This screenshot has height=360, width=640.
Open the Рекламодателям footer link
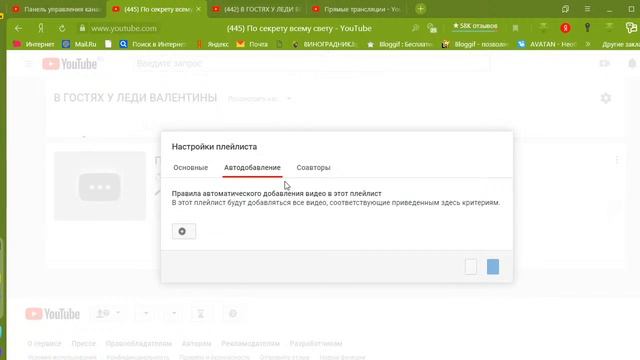point(250,344)
